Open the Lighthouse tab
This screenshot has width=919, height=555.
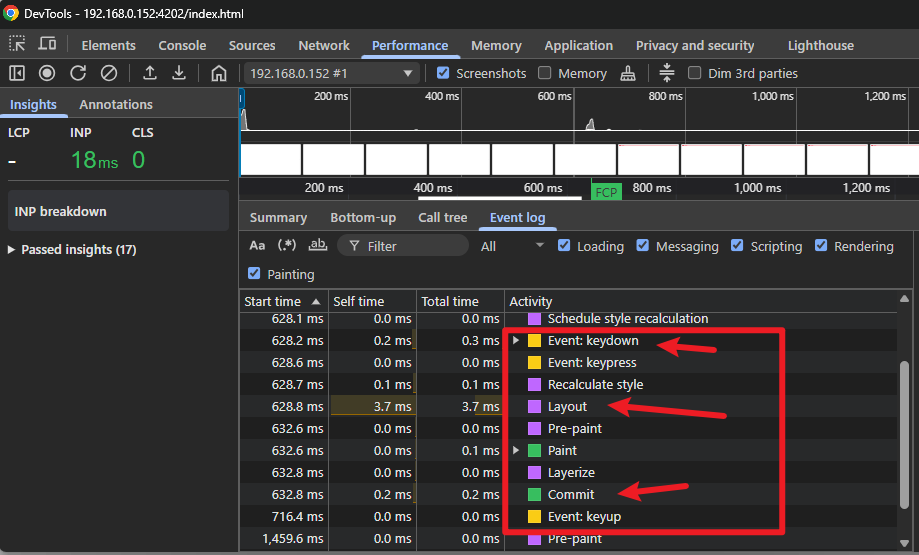(821, 45)
